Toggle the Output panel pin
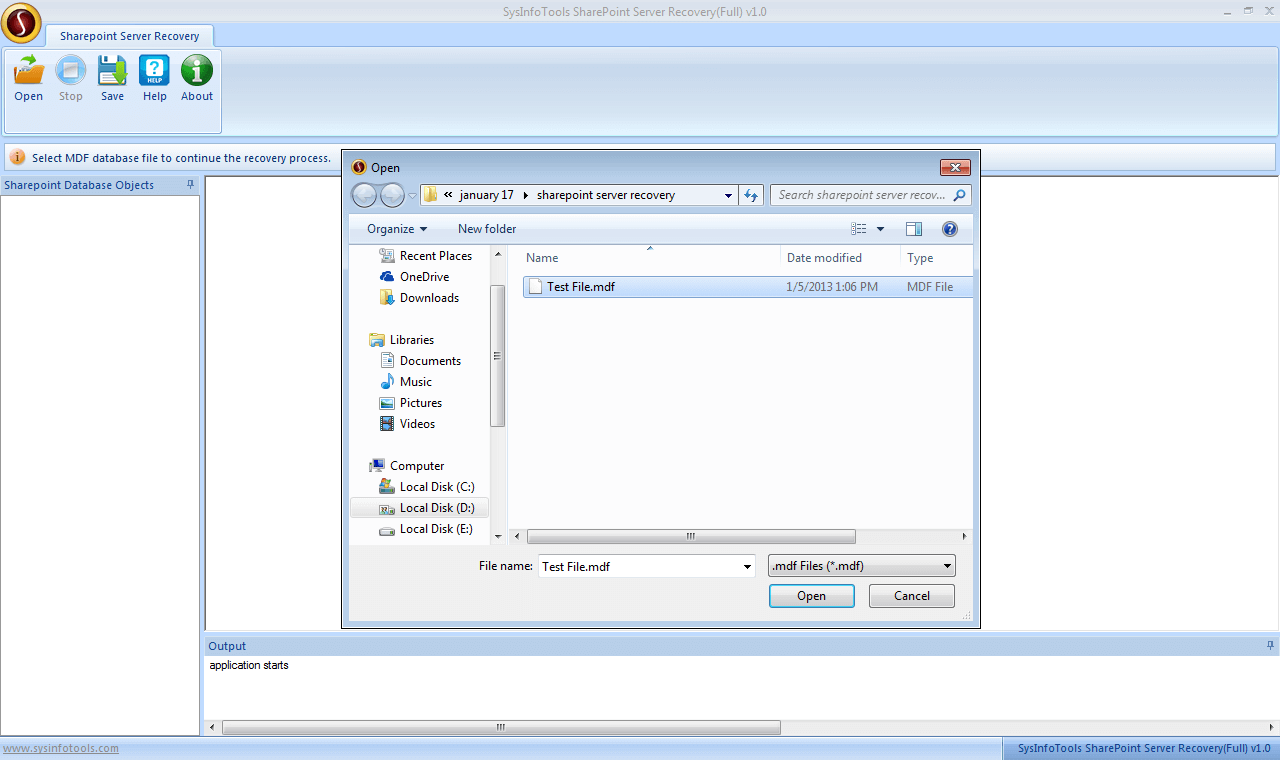1280x760 pixels. tap(1270, 646)
